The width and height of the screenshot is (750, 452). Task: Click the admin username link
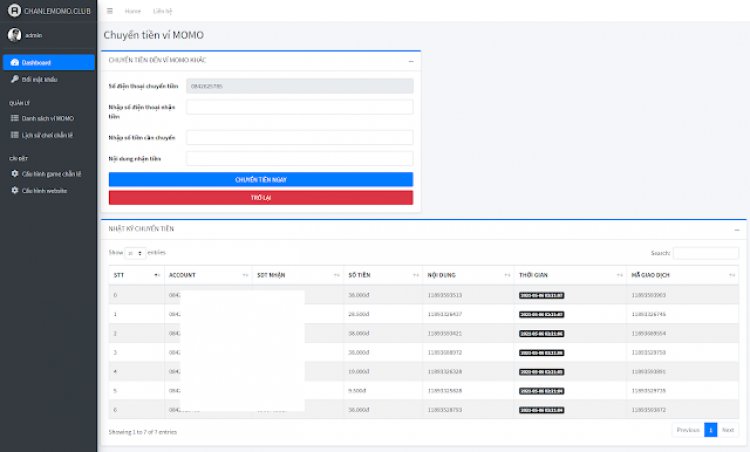(33, 35)
